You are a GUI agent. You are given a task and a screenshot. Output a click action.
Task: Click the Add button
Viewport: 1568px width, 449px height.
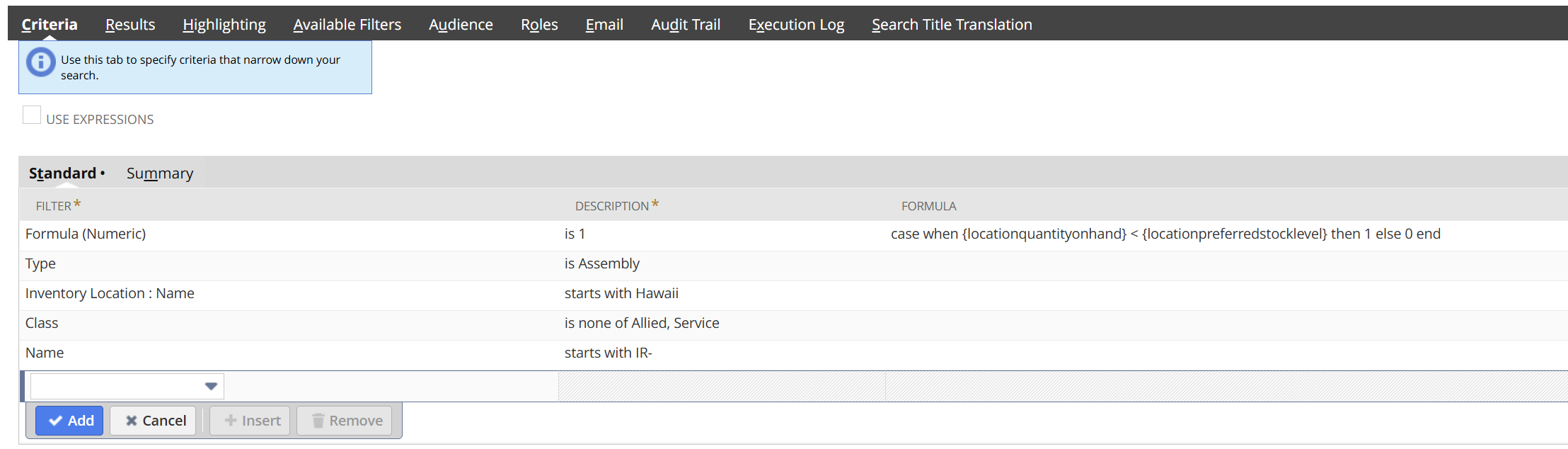coord(69,421)
